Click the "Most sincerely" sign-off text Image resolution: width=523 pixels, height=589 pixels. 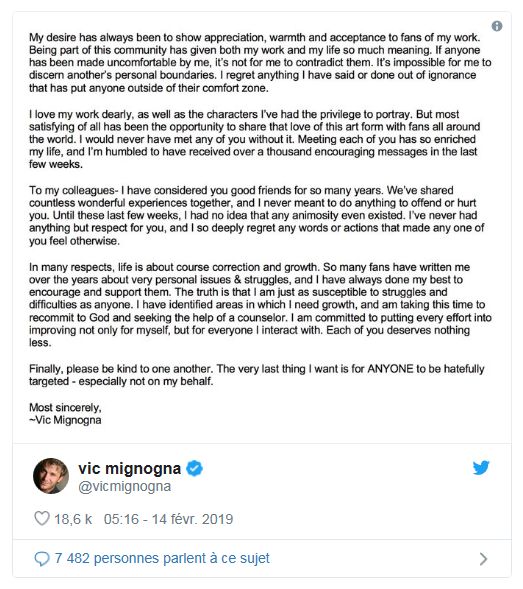click(65, 408)
